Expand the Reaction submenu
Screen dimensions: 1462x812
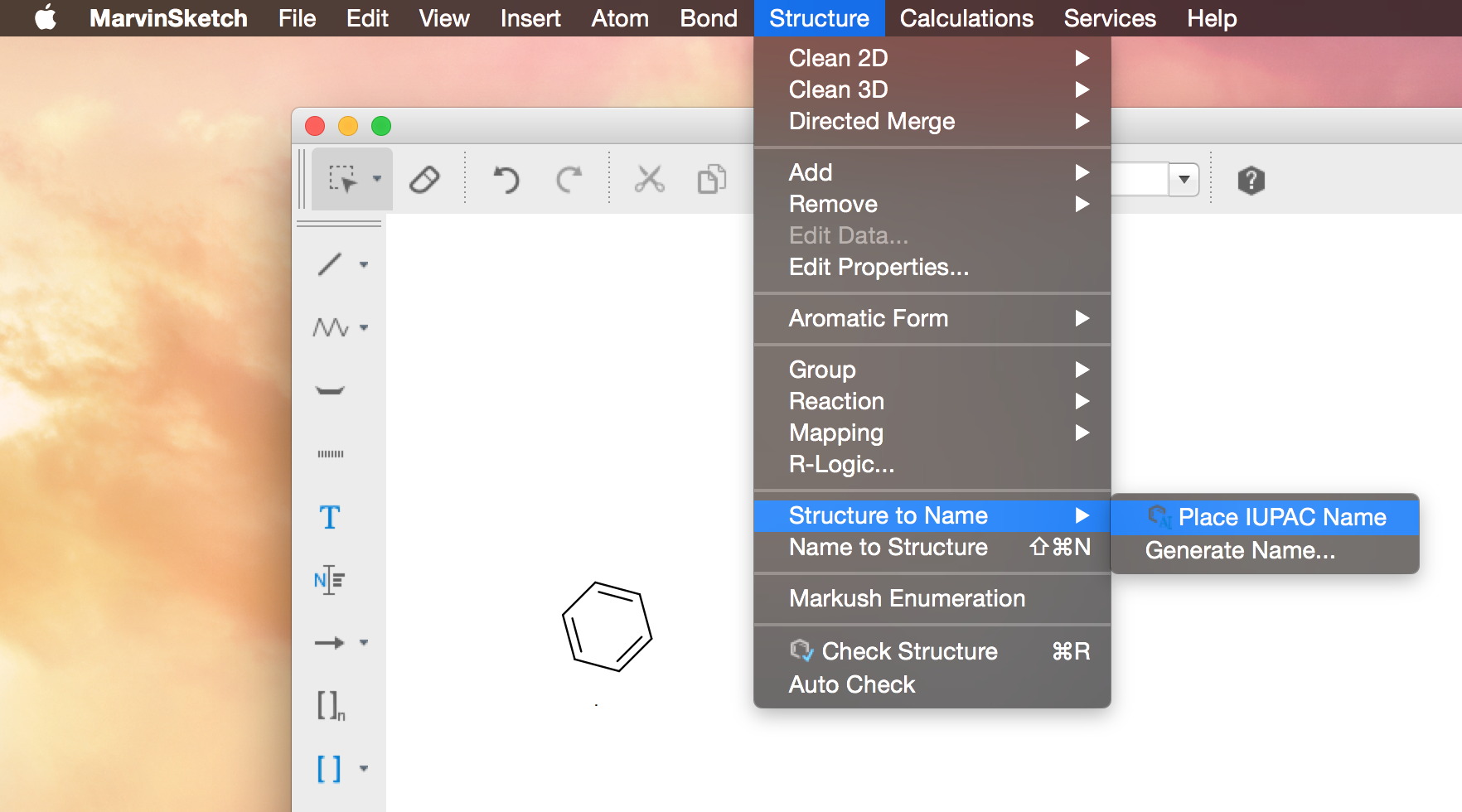(x=932, y=401)
